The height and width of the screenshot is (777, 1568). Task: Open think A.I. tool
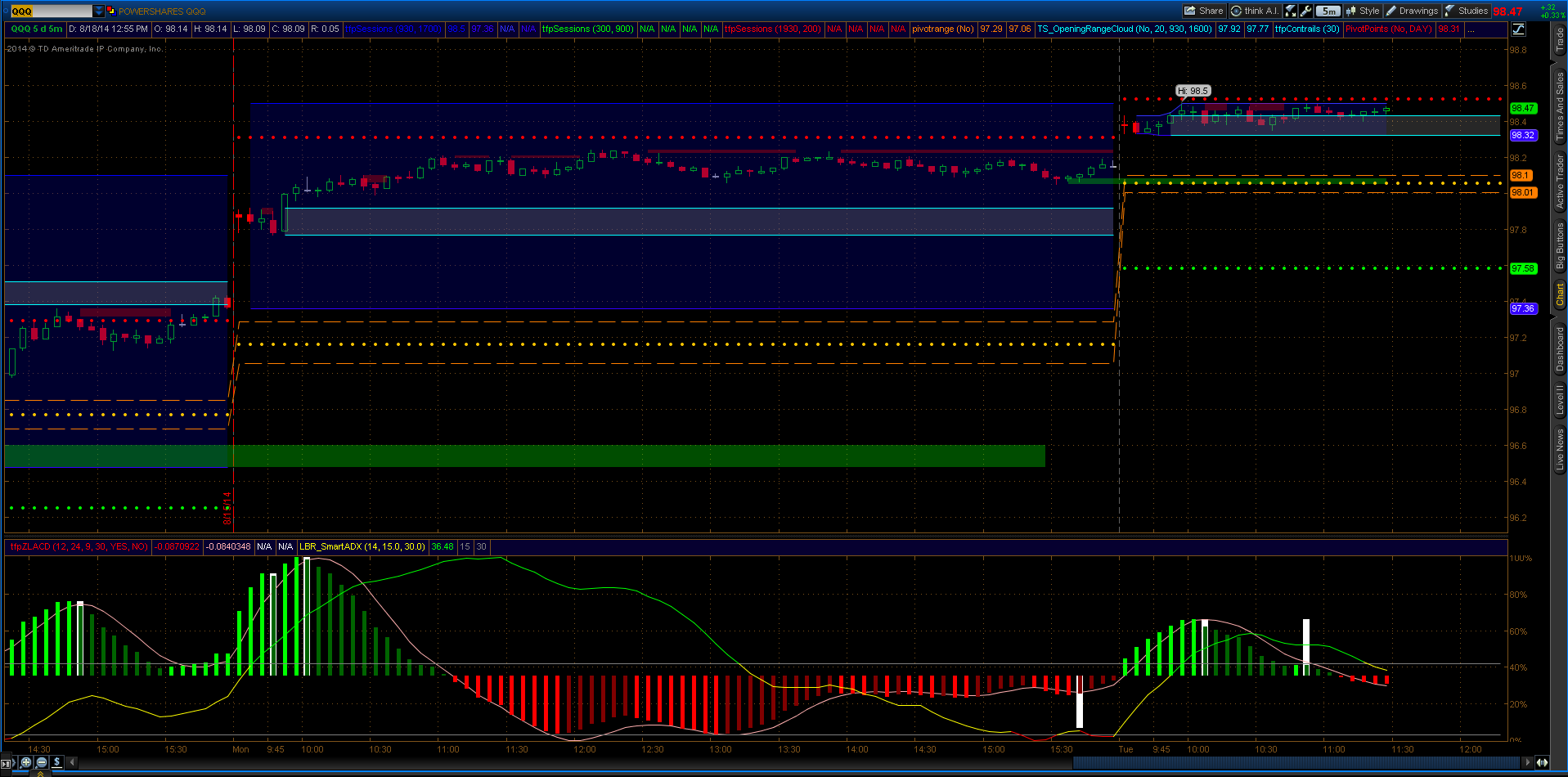coord(1255,11)
